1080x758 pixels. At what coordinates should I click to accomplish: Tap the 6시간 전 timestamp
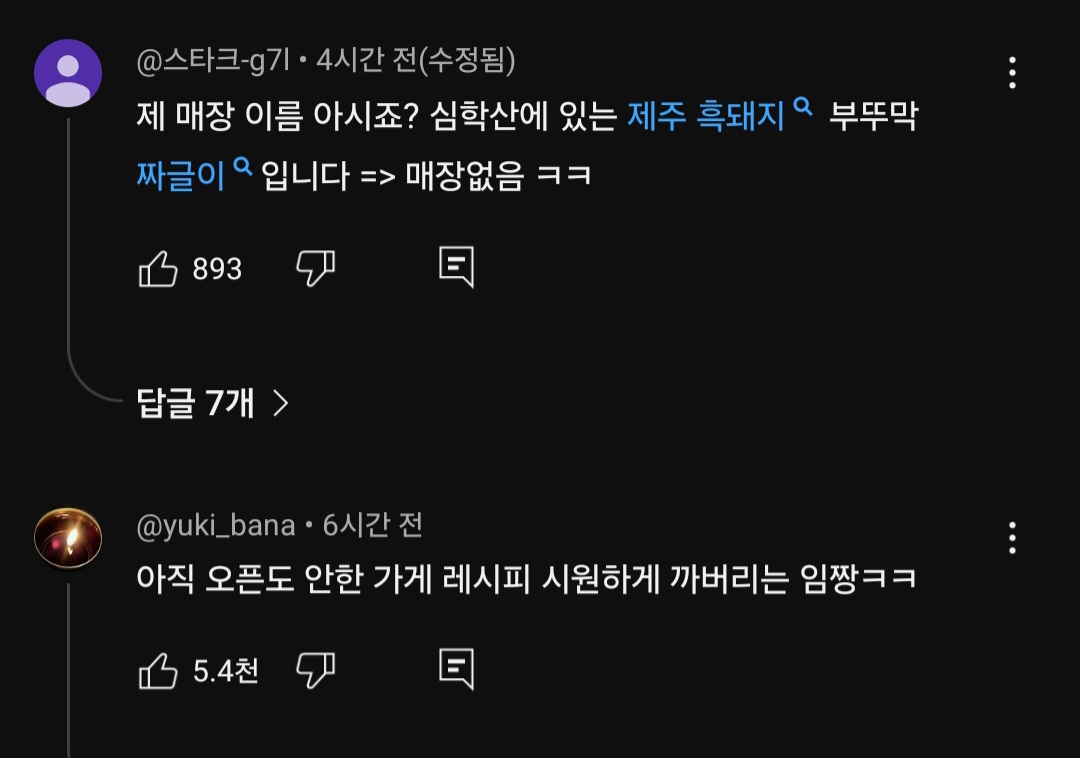click(372, 525)
